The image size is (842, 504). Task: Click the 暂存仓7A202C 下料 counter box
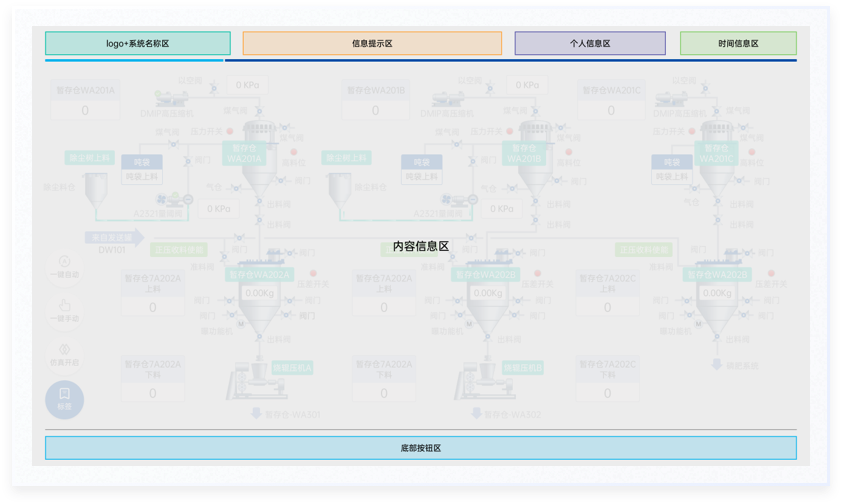click(x=608, y=393)
